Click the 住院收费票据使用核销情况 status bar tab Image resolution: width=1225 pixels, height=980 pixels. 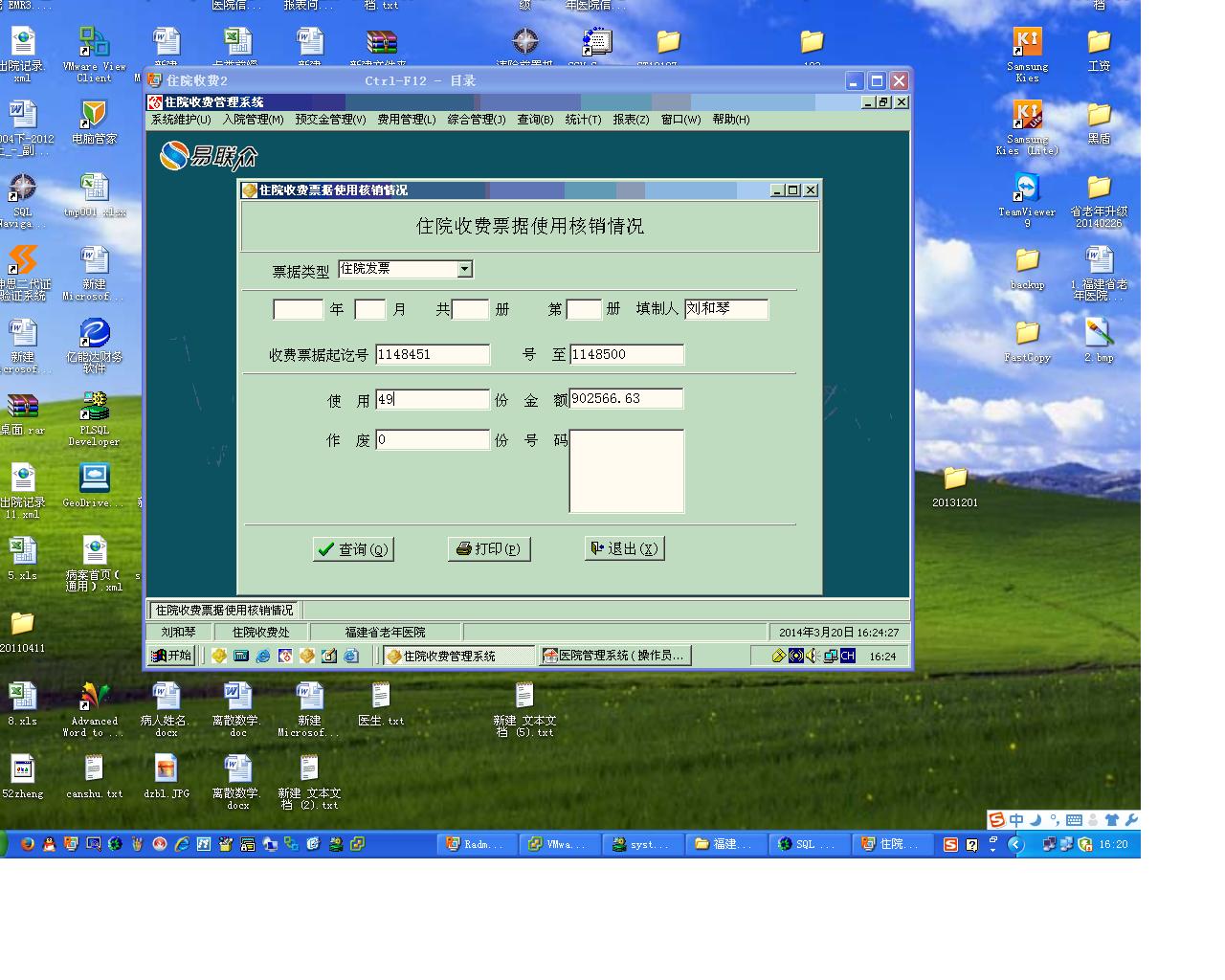click(x=225, y=610)
